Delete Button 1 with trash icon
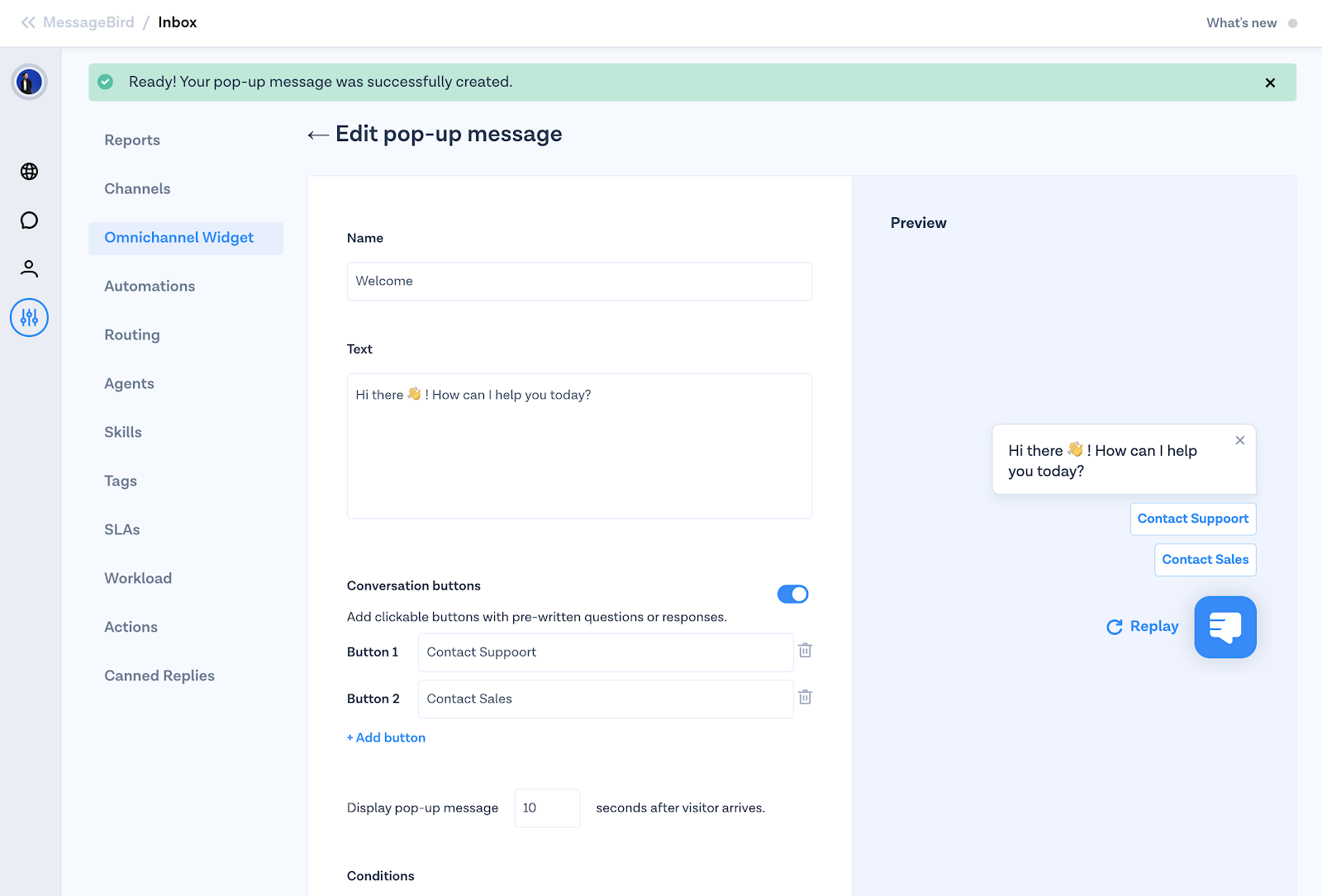The image size is (1322, 896). coord(805,651)
